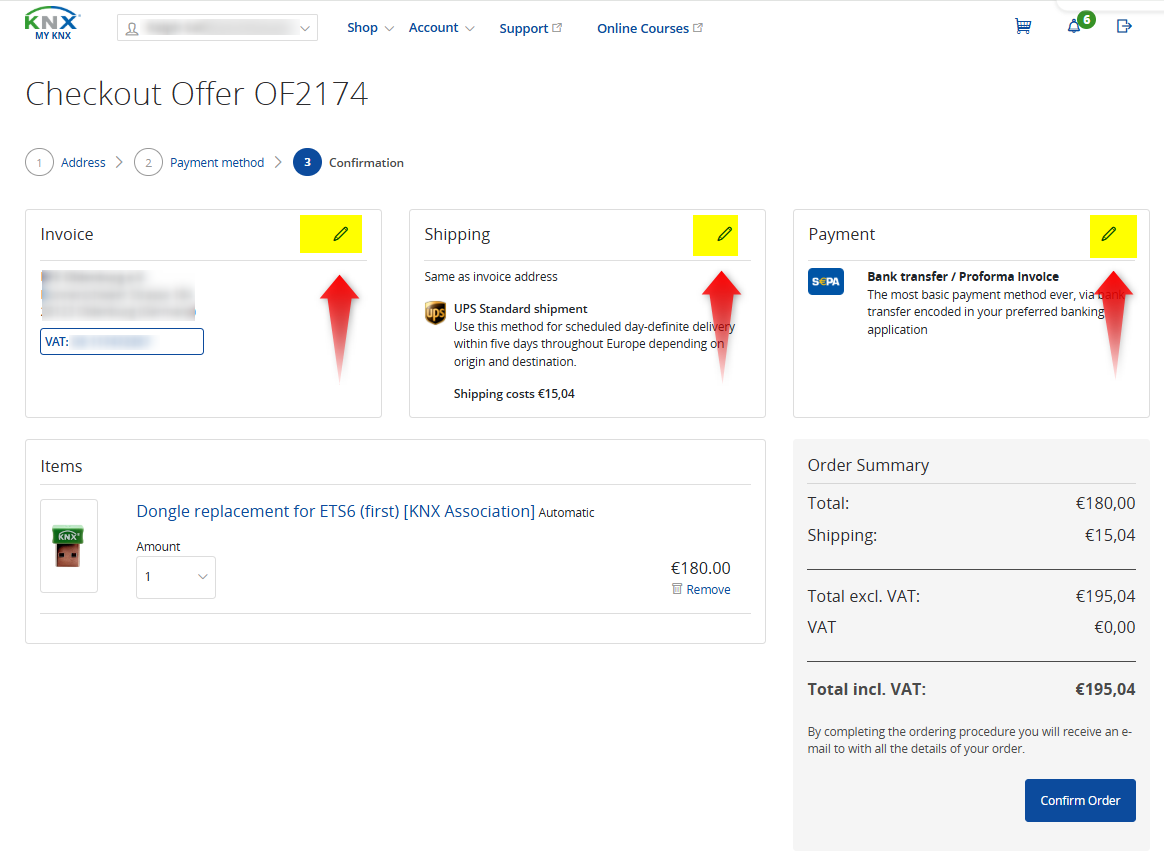Click the dongle product thumbnail
Image resolution: width=1164 pixels, height=865 pixels.
click(68, 546)
